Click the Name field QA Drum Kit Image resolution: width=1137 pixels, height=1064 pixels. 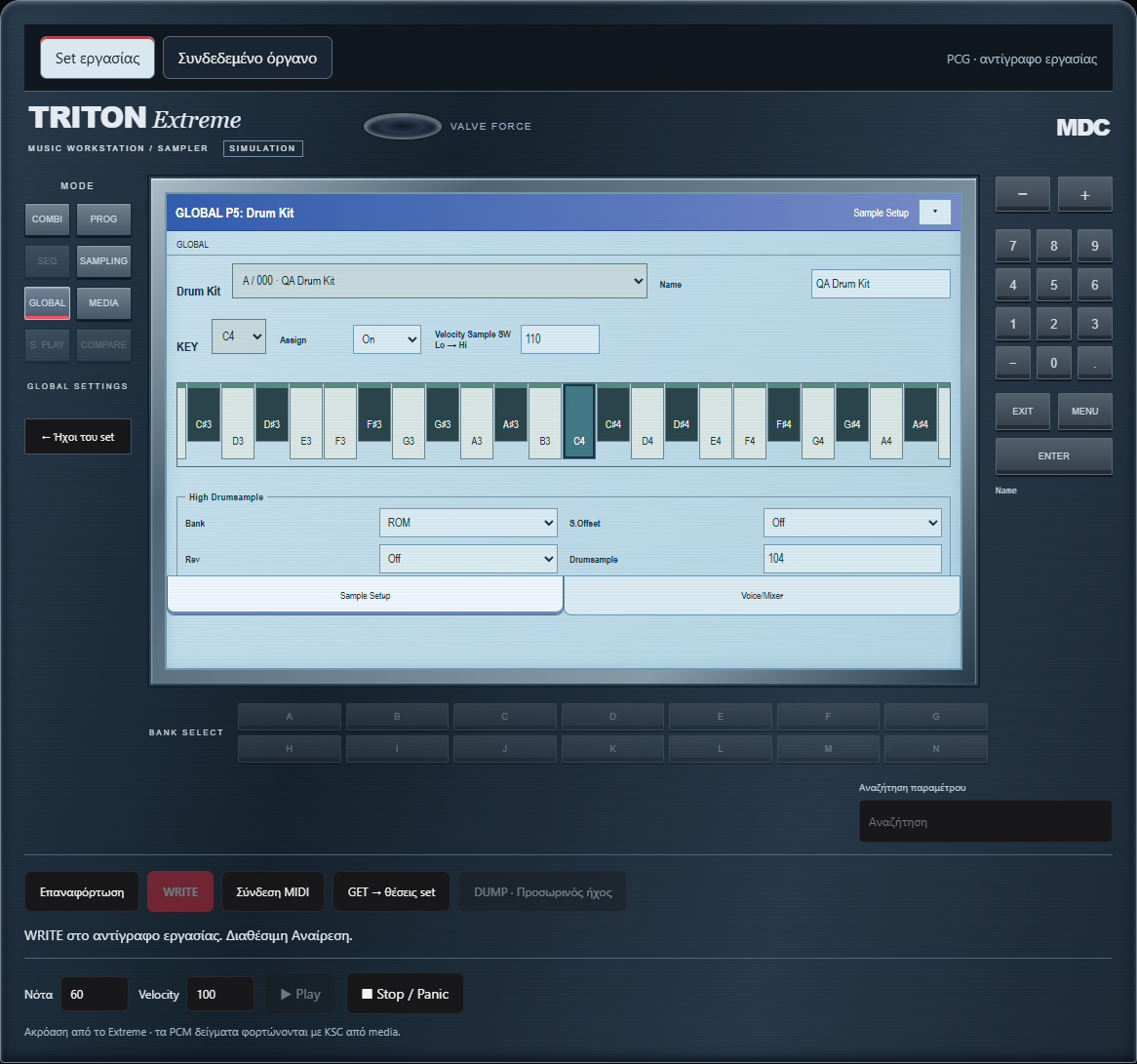(x=881, y=284)
